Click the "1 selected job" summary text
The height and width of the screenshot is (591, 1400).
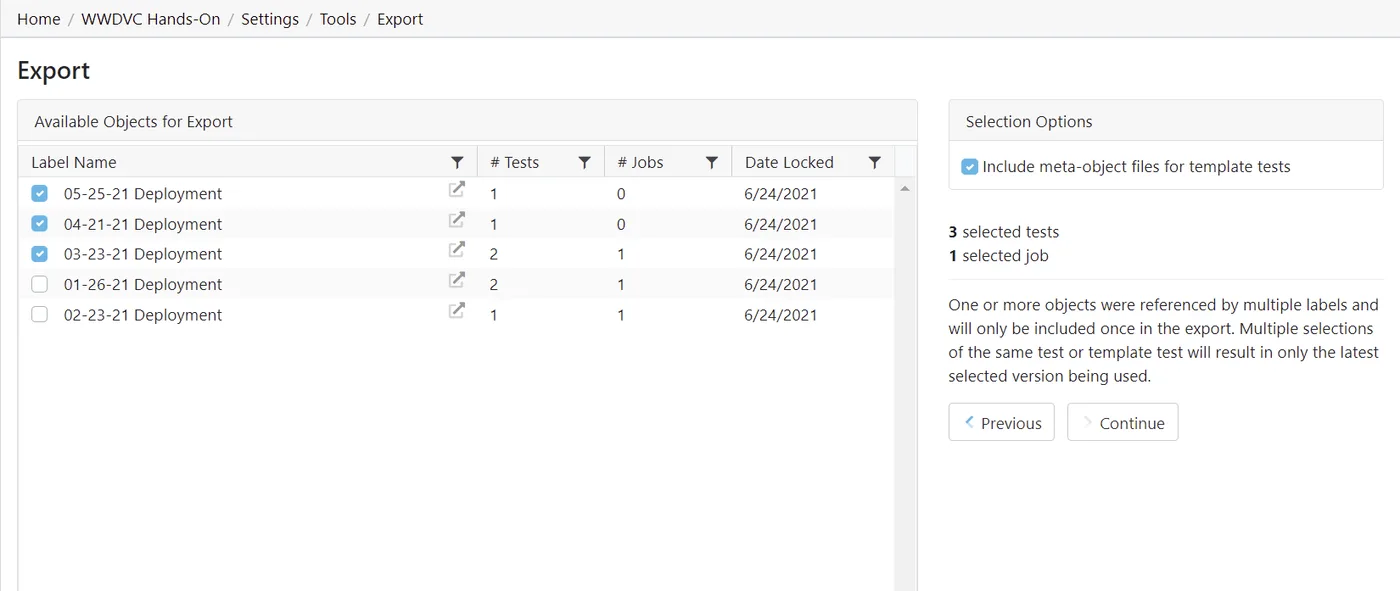[x=999, y=256]
